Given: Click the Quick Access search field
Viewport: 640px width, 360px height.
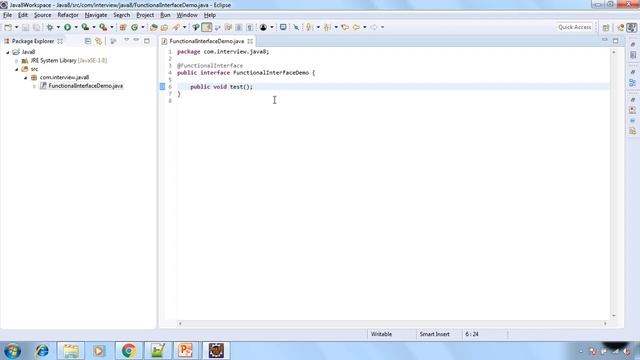Looking at the screenshot, I should coord(574,27).
